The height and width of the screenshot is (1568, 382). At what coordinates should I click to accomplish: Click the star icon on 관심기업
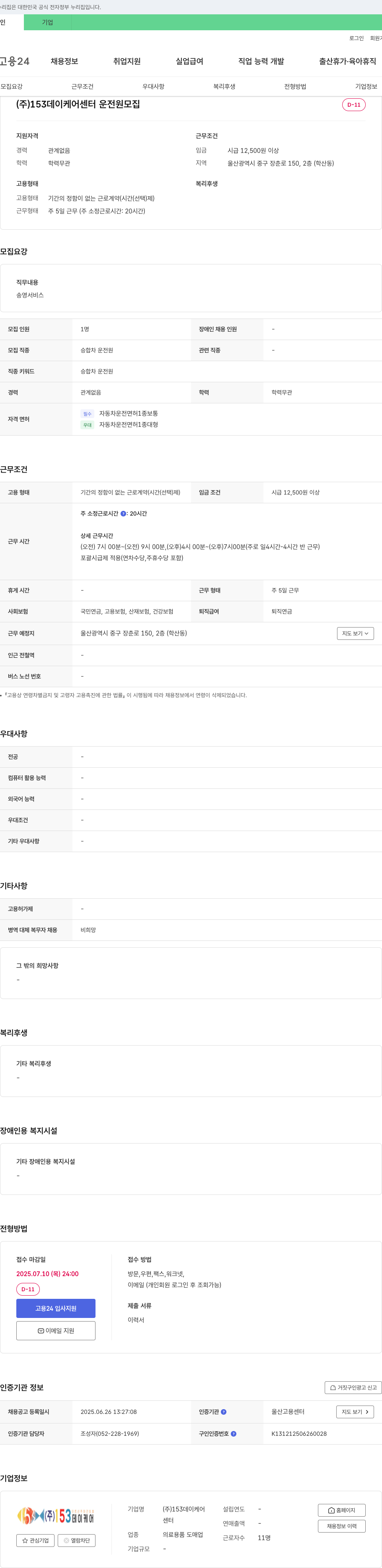coord(25,1541)
